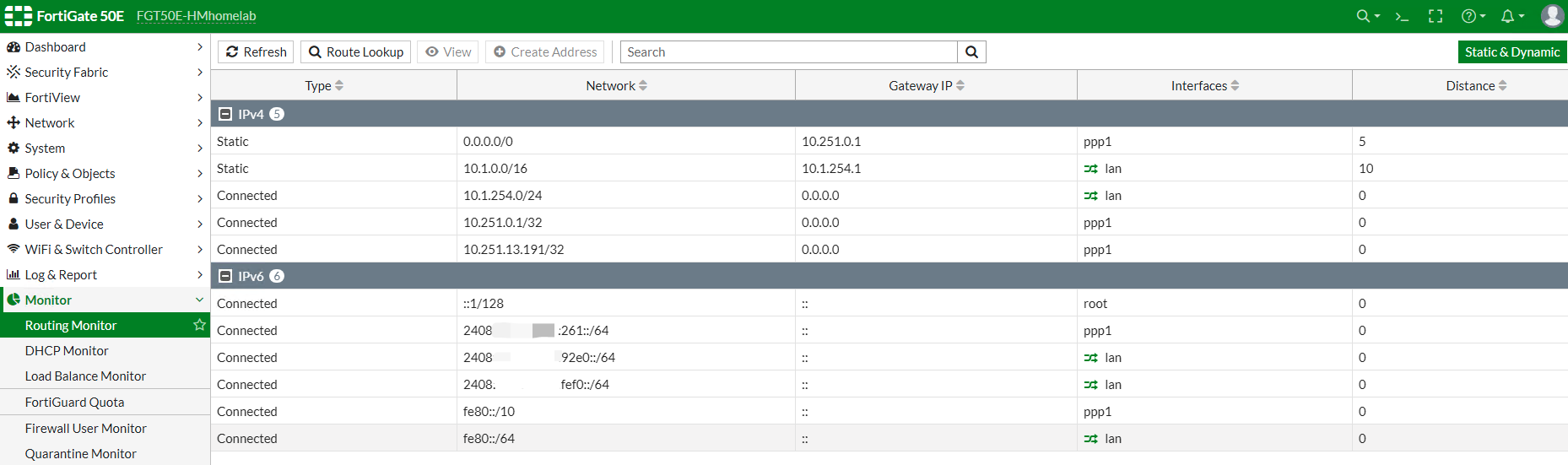Click the WiFi & Switch Controller icon
Viewport: 1568px width, 465px height.
pyautogui.click(x=14, y=250)
